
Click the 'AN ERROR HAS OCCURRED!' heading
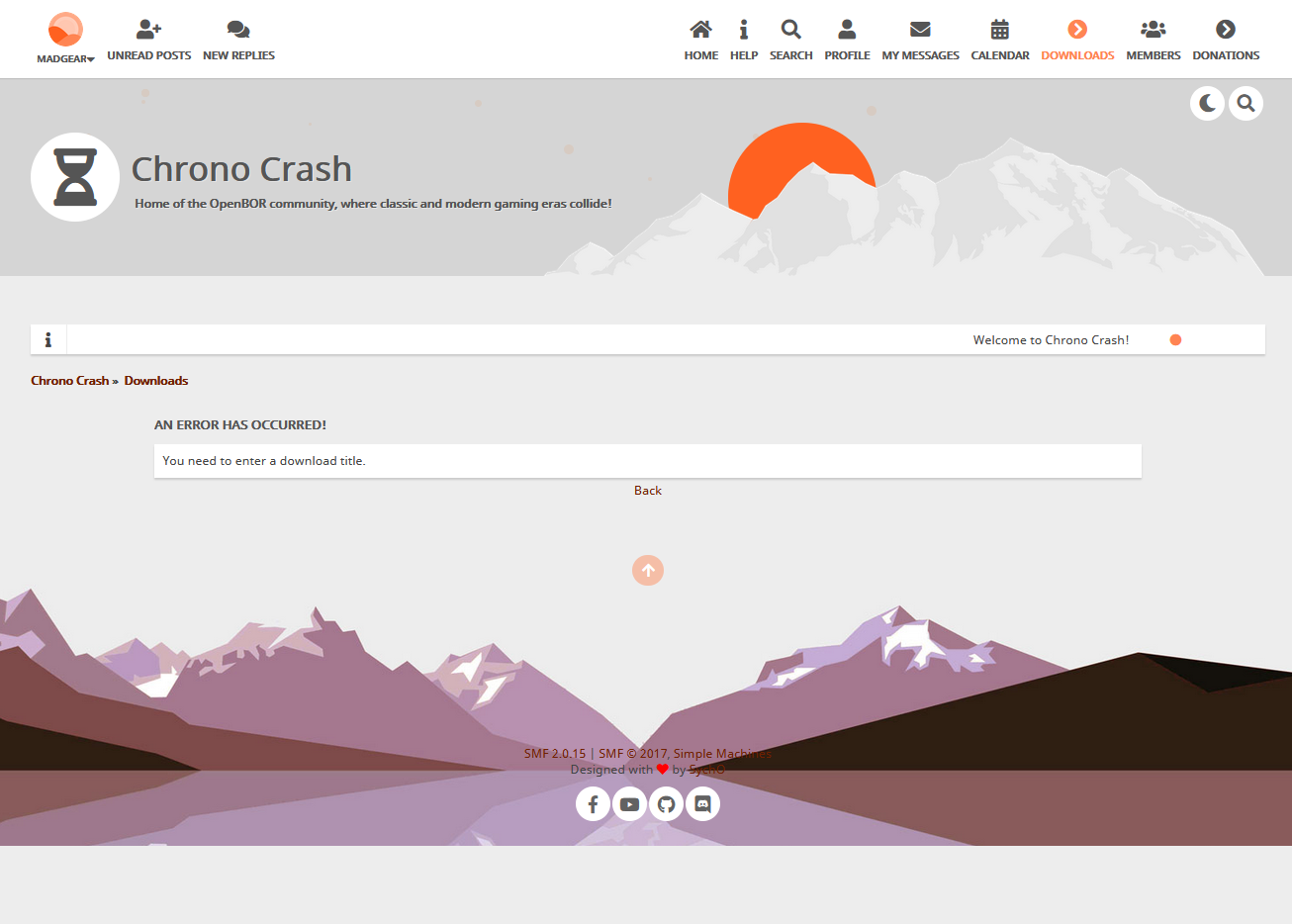tap(240, 425)
